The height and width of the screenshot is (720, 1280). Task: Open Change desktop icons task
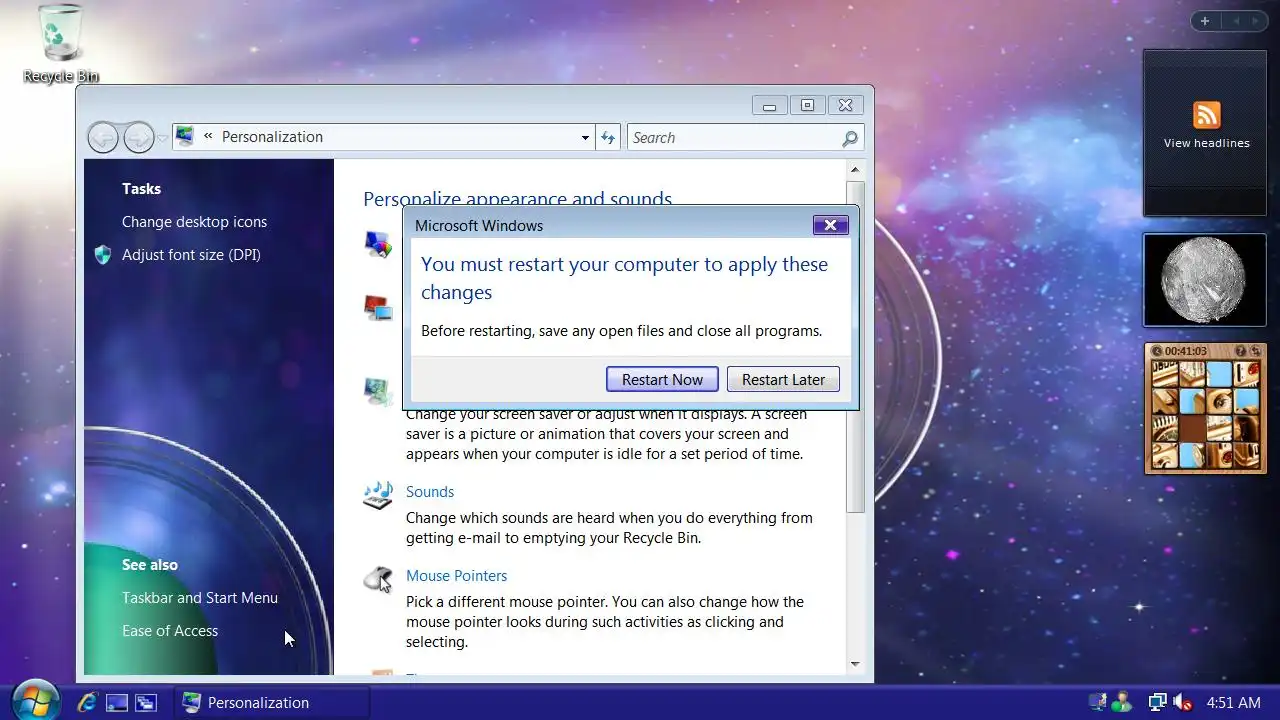[194, 222]
